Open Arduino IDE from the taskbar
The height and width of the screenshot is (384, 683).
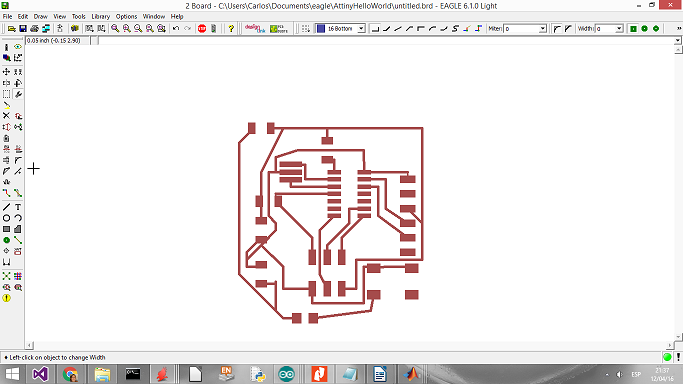coord(286,374)
